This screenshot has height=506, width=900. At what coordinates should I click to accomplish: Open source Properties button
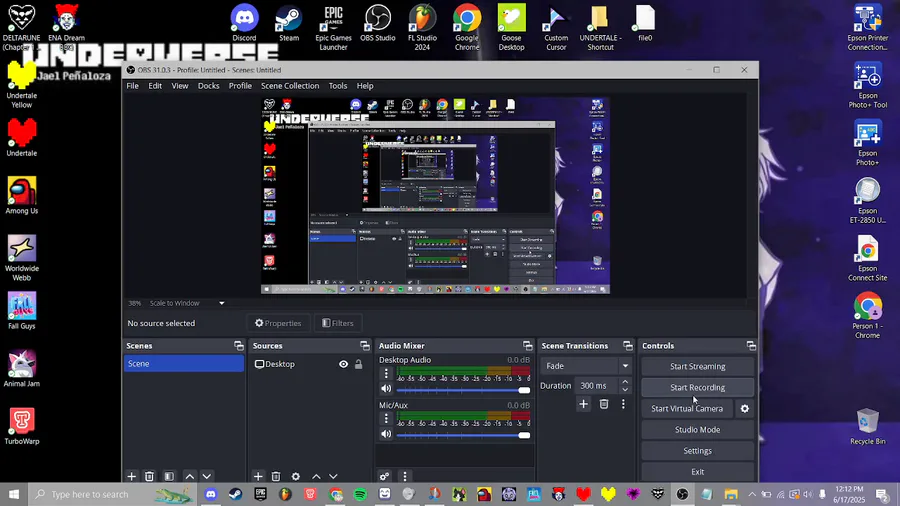click(278, 323)
